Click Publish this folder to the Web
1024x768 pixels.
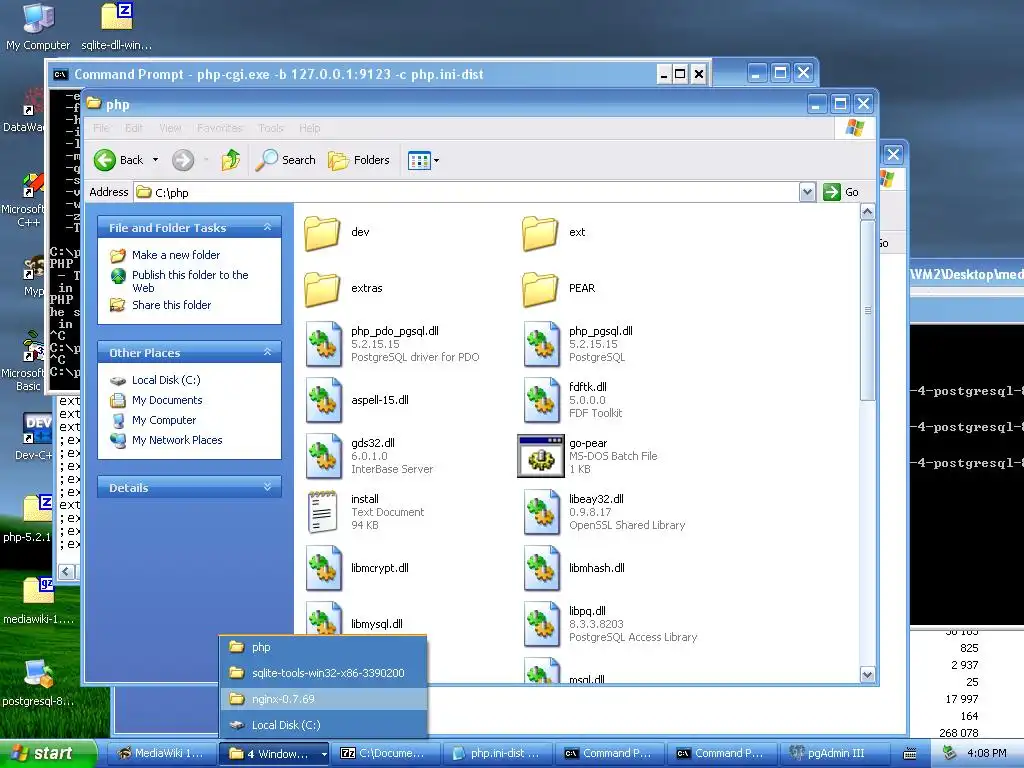(190, 281)
